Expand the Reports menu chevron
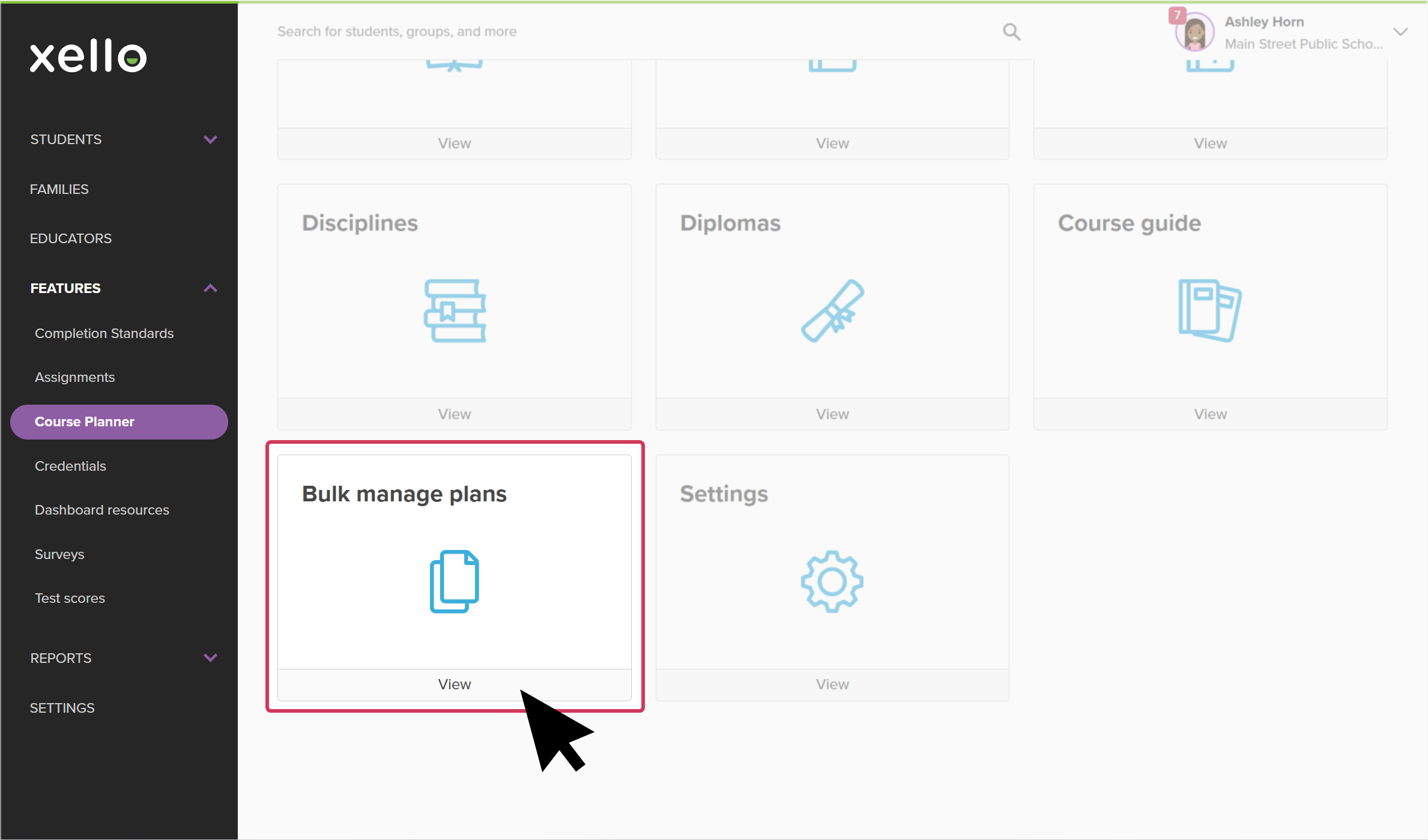The height and width of the screenshot is (840, 1428). (x=210, y=657)
